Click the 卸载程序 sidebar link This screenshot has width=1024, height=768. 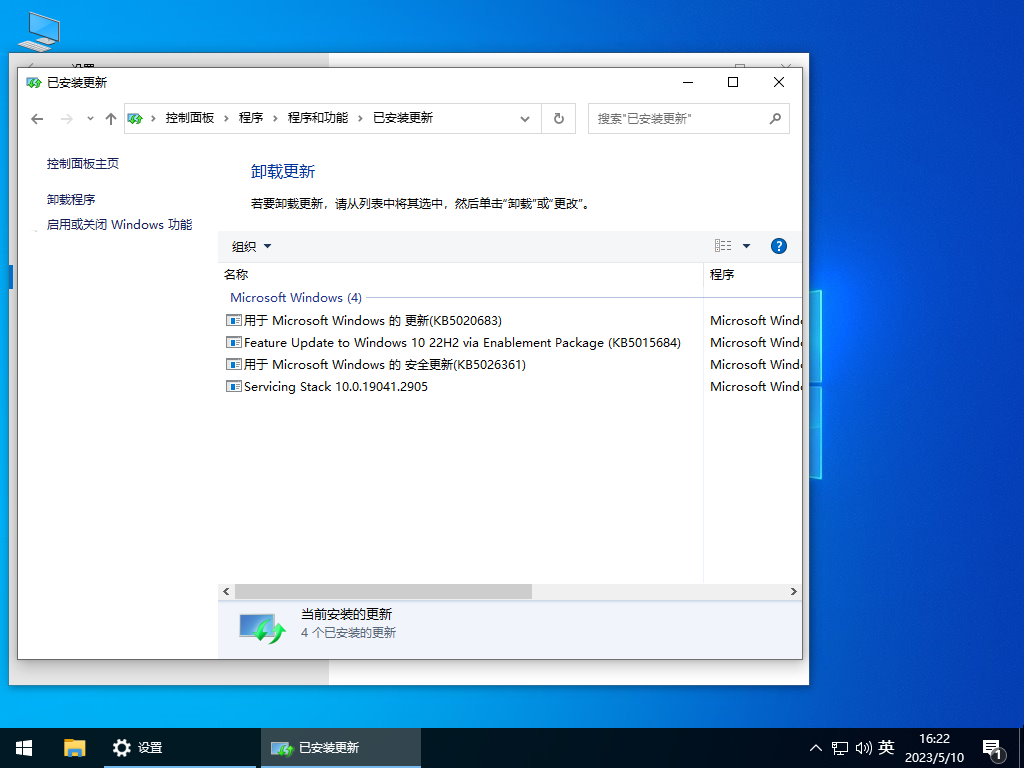coord(74,199)
